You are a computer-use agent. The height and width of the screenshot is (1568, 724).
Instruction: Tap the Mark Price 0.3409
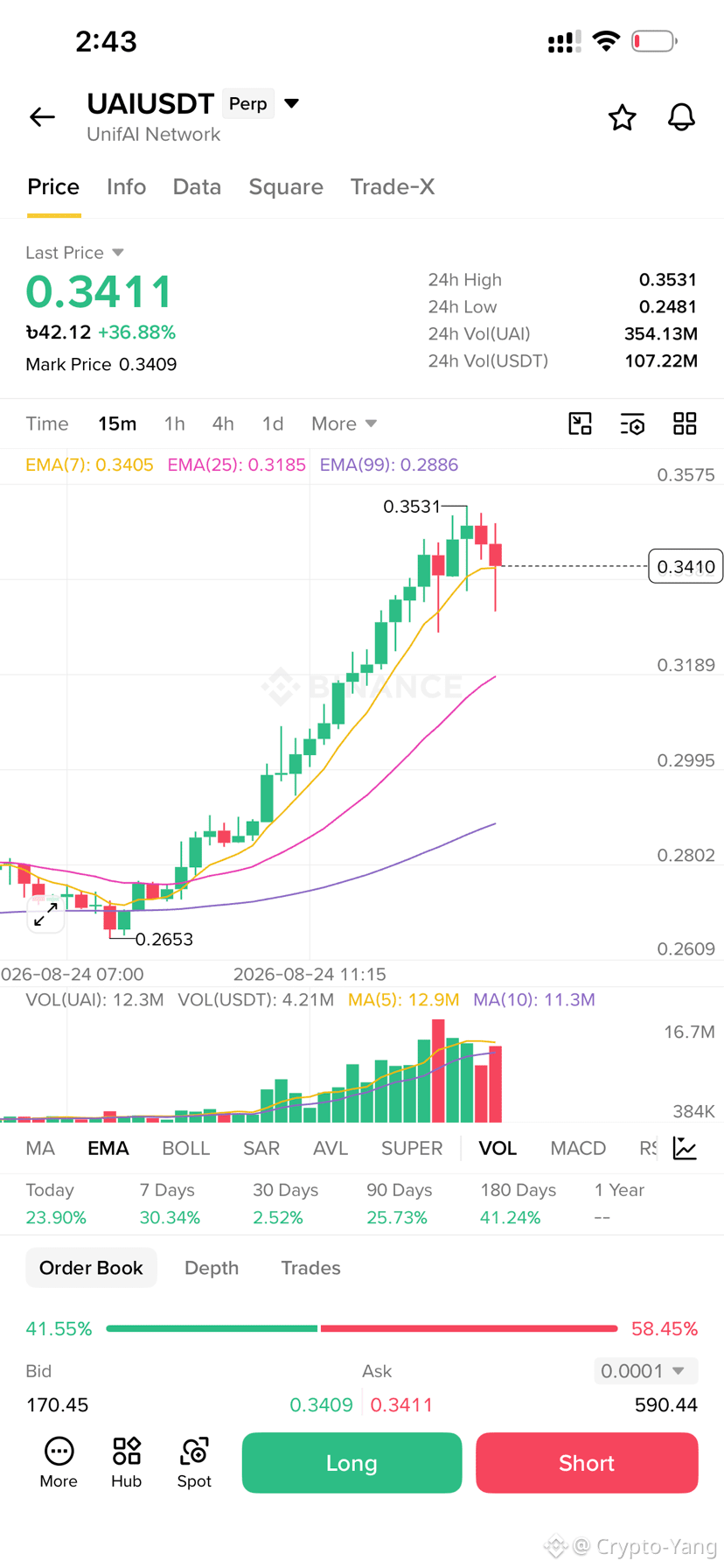click(101, 364)
